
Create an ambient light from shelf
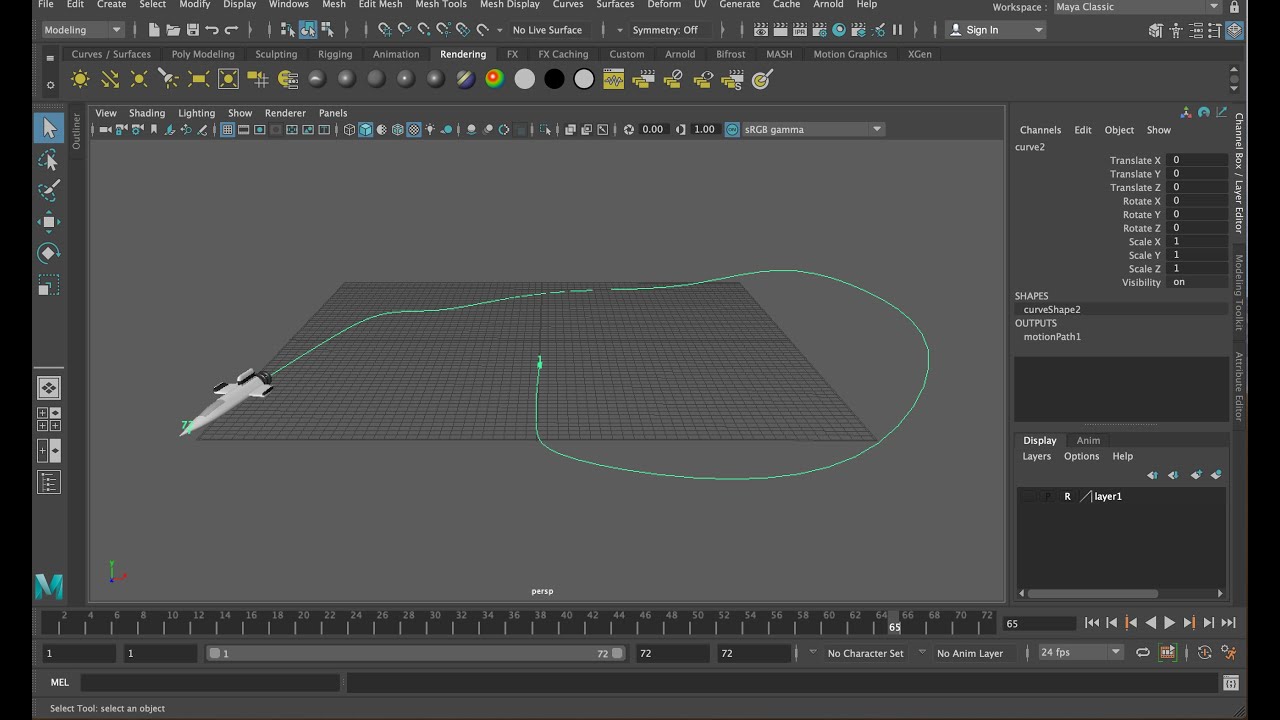click(x=81, y=79)
